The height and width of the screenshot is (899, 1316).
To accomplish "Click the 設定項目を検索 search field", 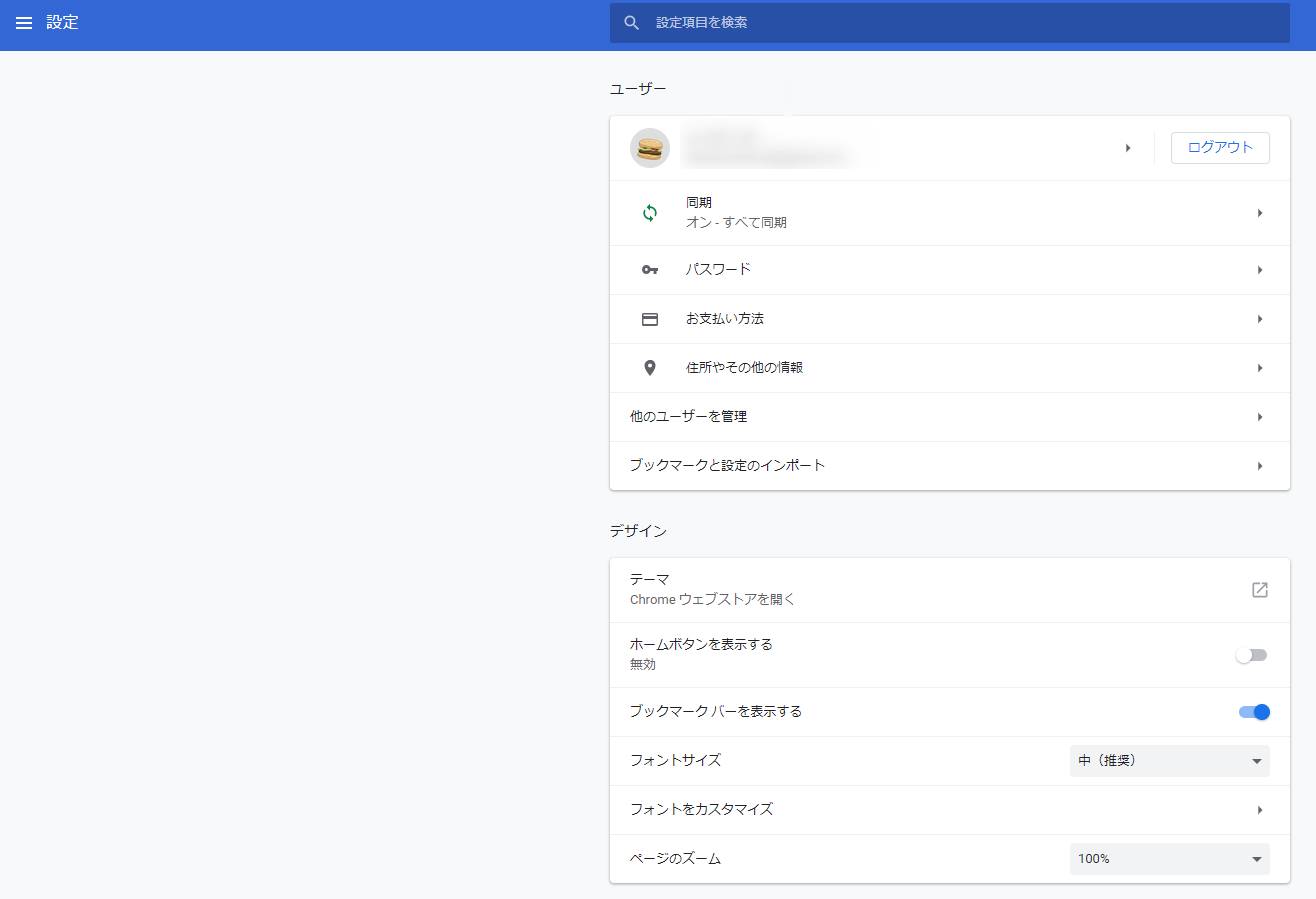I will pos(960,23).
